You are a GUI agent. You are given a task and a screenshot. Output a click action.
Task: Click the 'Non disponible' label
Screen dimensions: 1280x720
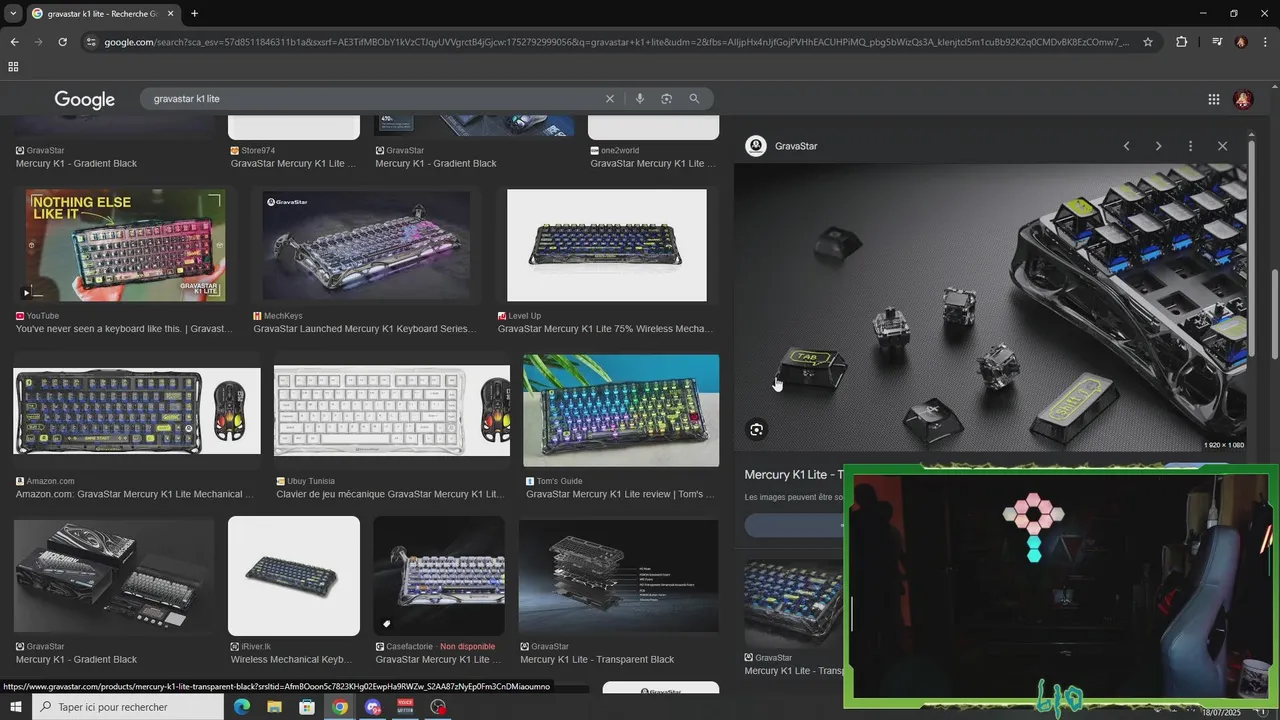[x=467, y=647]
